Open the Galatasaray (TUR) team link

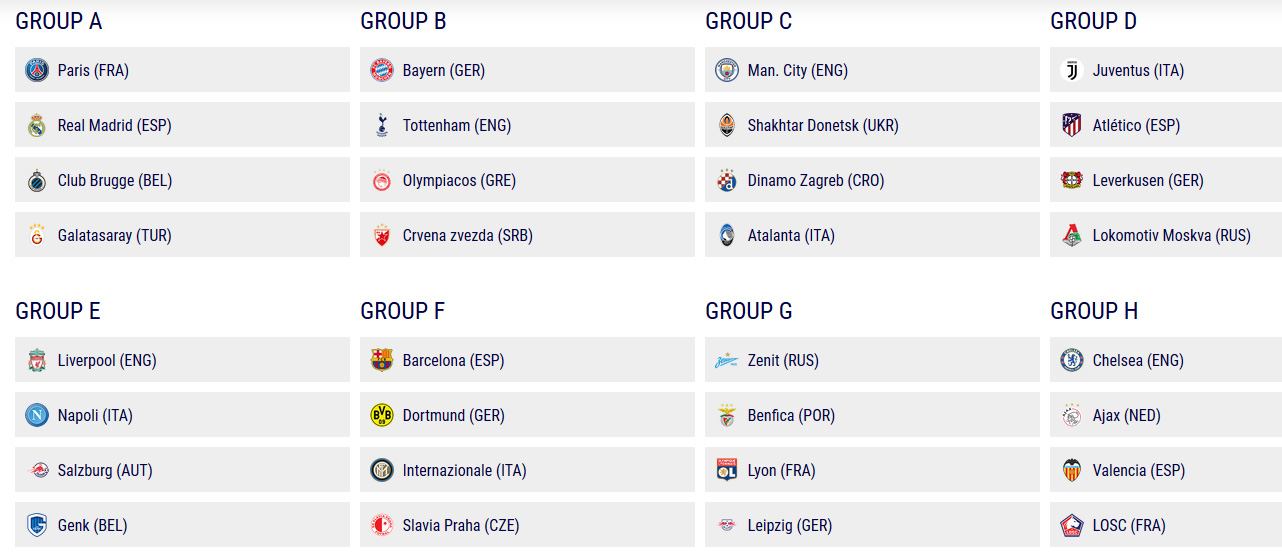pos(182,235)
